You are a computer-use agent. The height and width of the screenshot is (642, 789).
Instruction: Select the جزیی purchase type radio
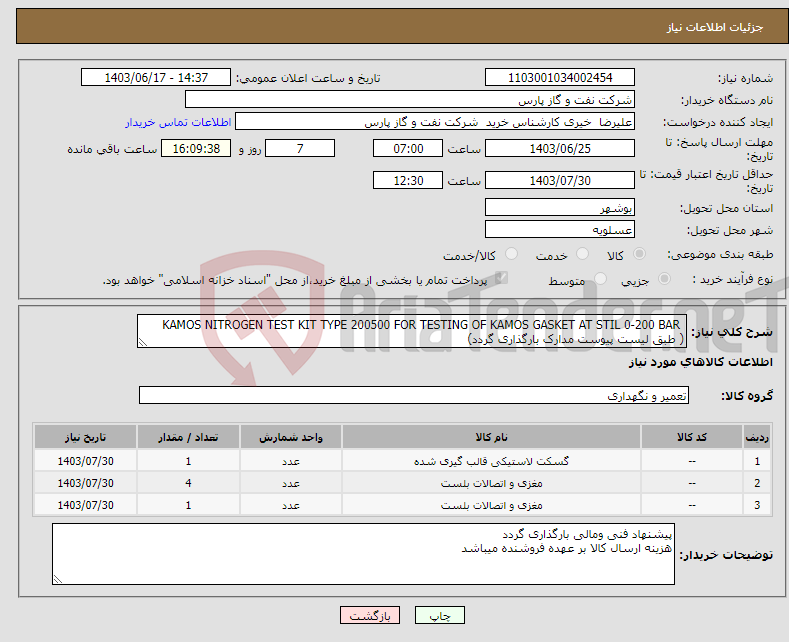click(x=664, y=278)
